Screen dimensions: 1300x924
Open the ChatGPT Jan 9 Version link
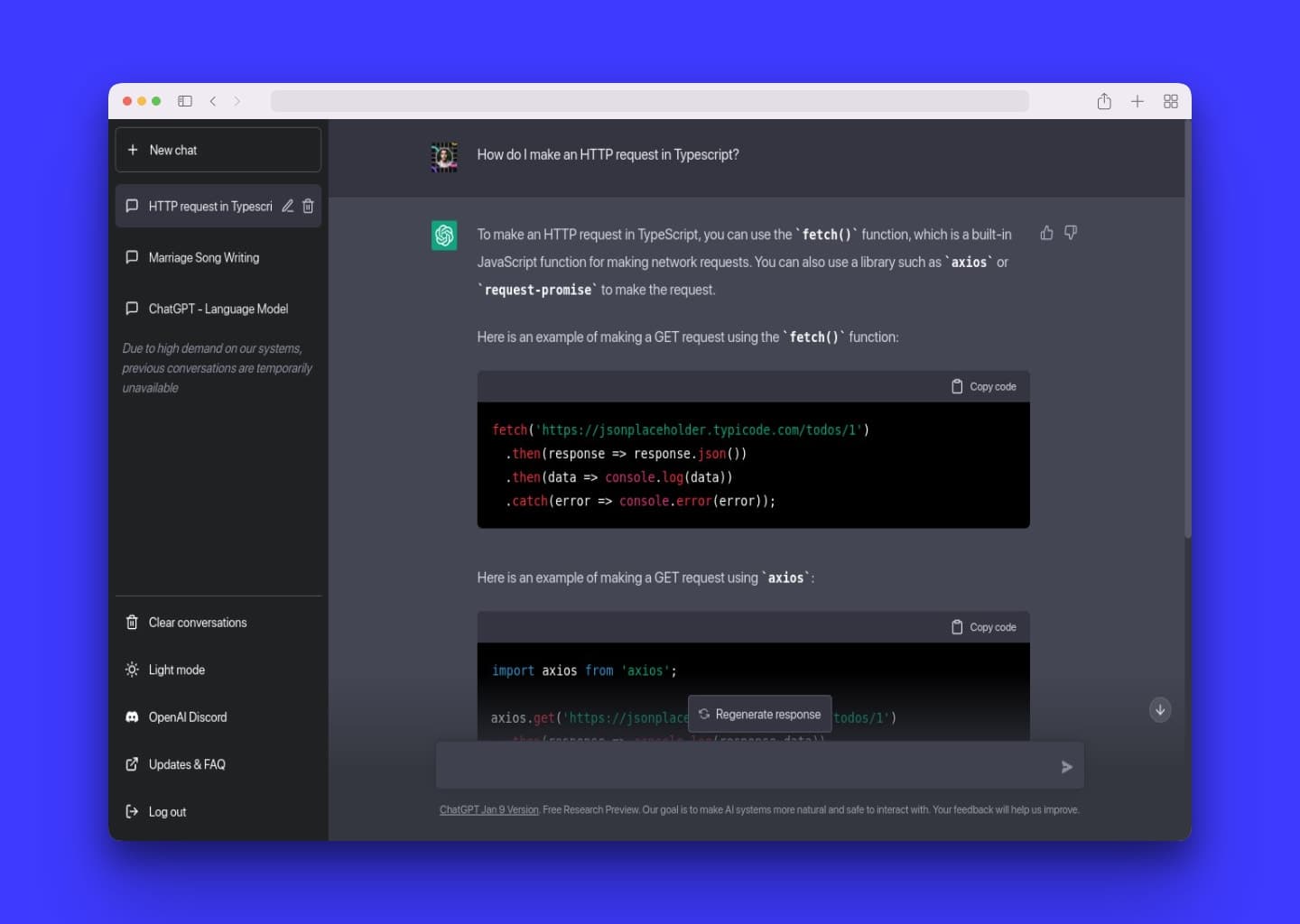click(488, 809)
